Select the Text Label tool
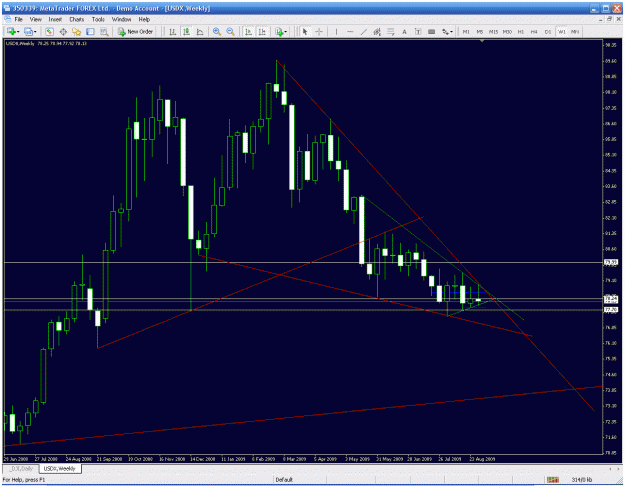Screen dimensions: 625x486 pyautogui.click(x=418, y=31)
